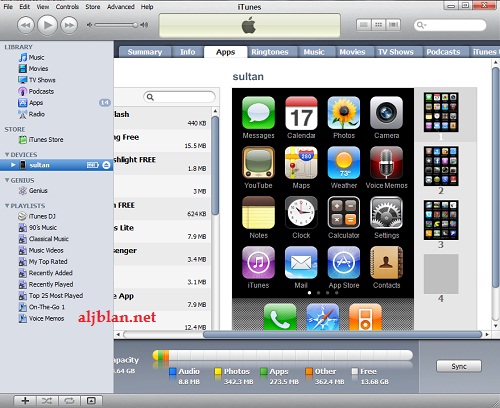This screenshot has width=500, height=408.
Task: Click the Play button
Action: [x=47, y=25]
